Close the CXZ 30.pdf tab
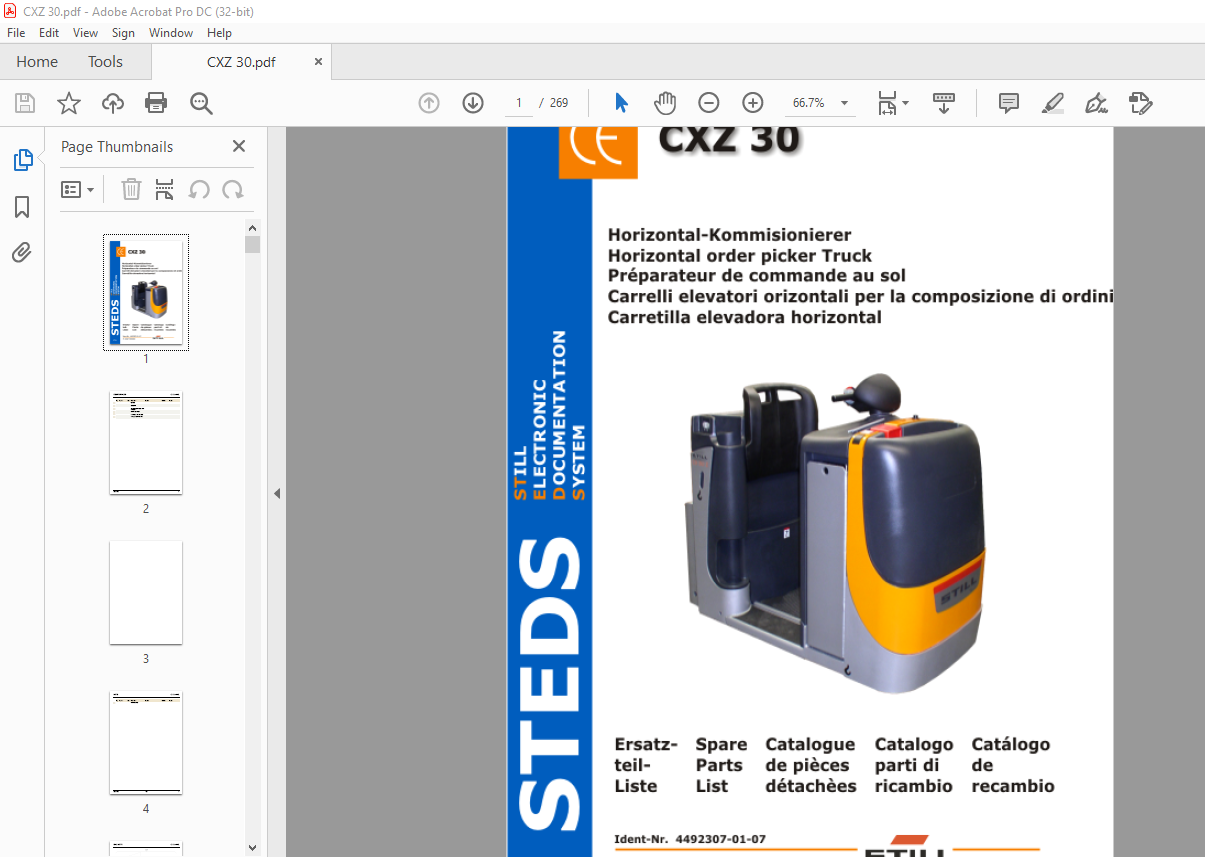 tap(318, 62)
